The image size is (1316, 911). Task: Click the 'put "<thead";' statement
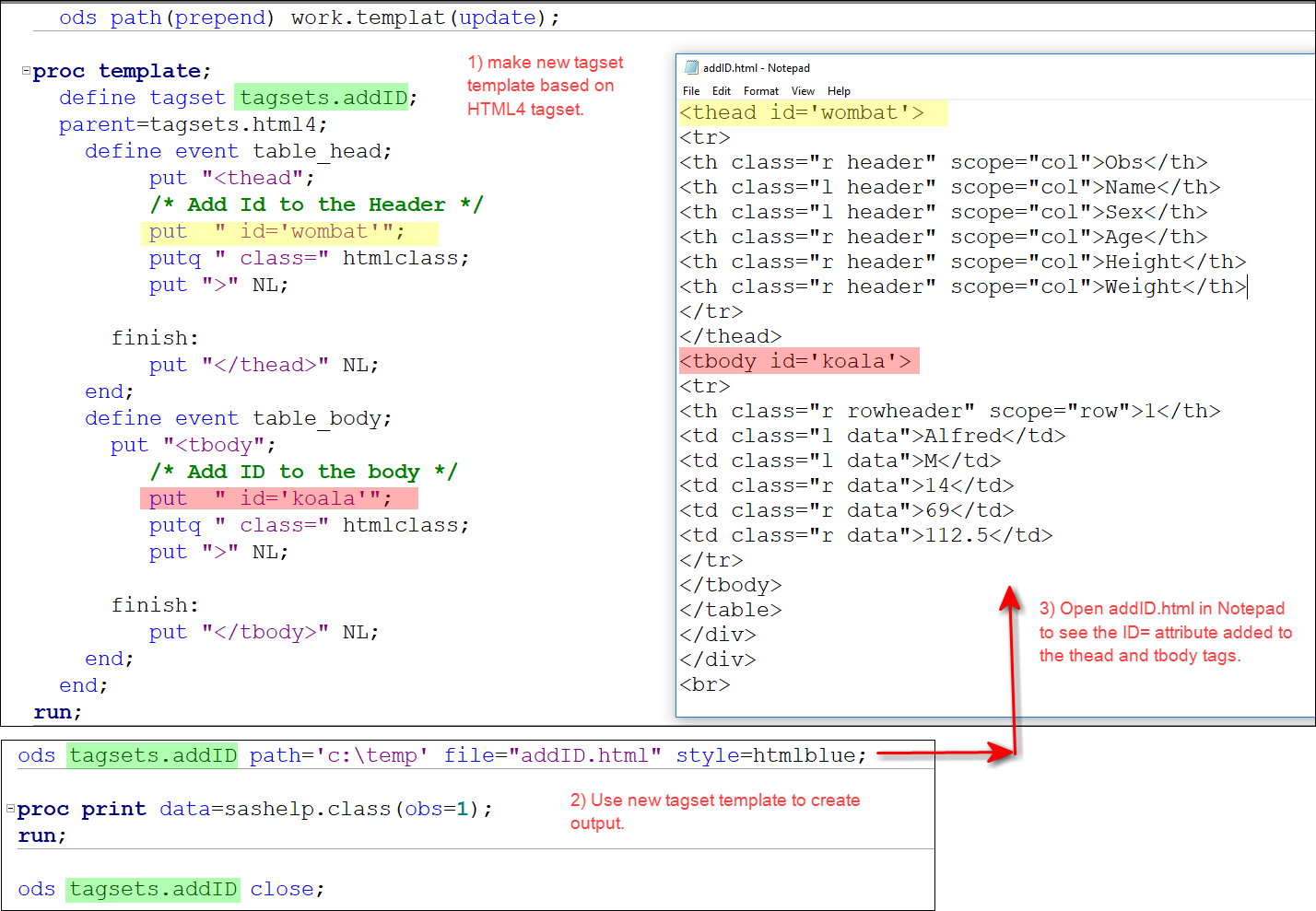tap(231, 178)
